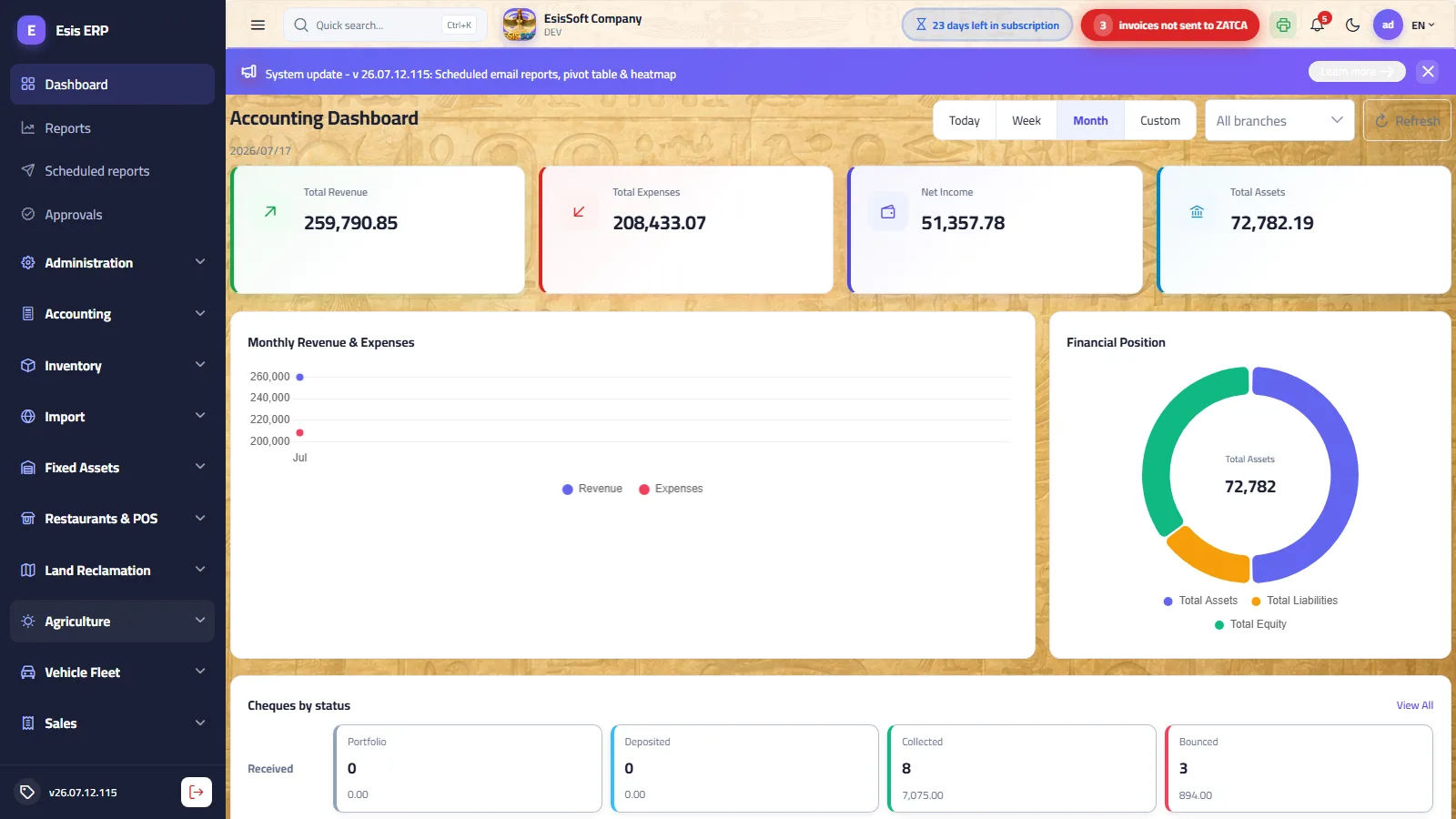This screenshot has width=1456, height=819.
Task: Click the EsisSoft Company logo
Action: [x=520, y=25]
